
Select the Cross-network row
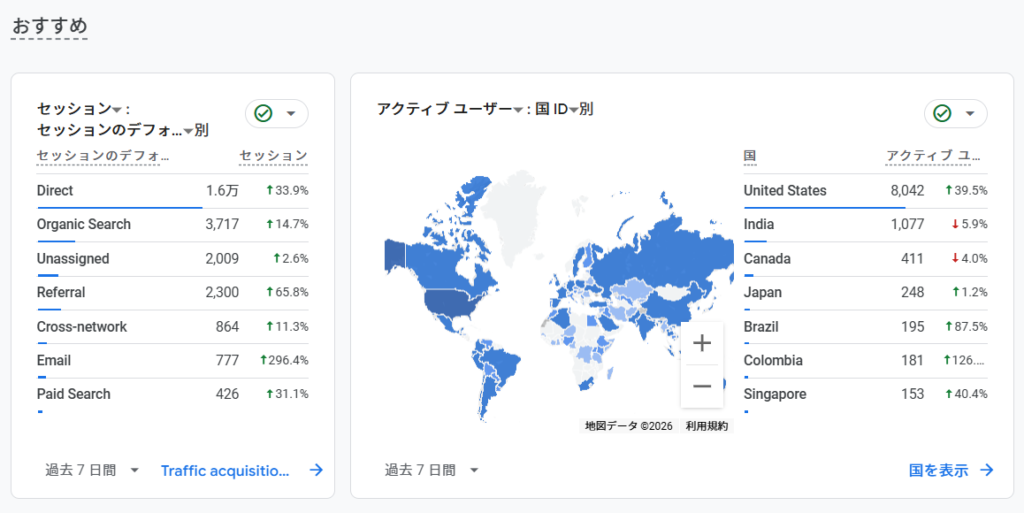point(172,327)
